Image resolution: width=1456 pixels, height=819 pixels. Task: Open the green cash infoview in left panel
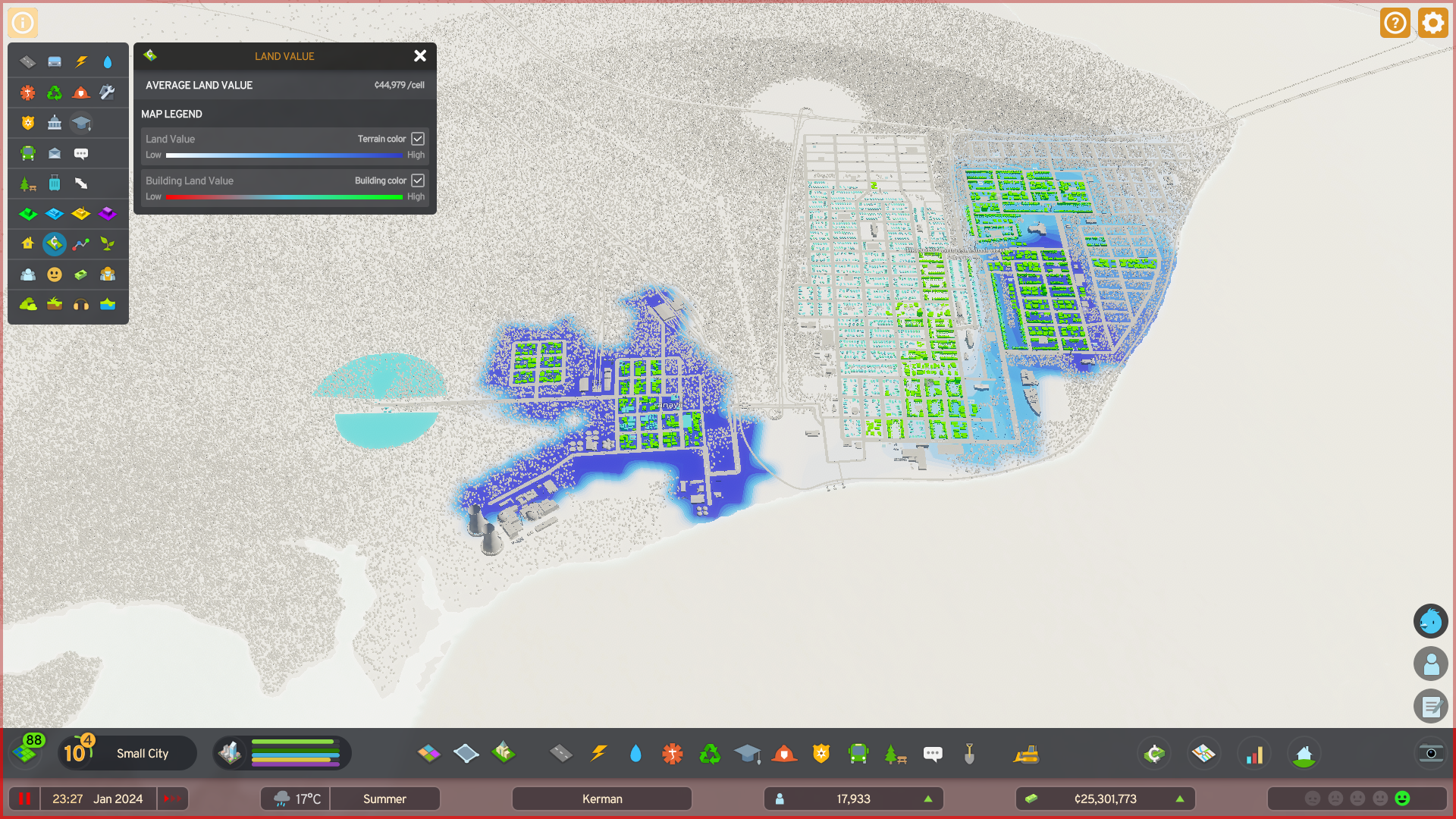(x=81, y=275)
